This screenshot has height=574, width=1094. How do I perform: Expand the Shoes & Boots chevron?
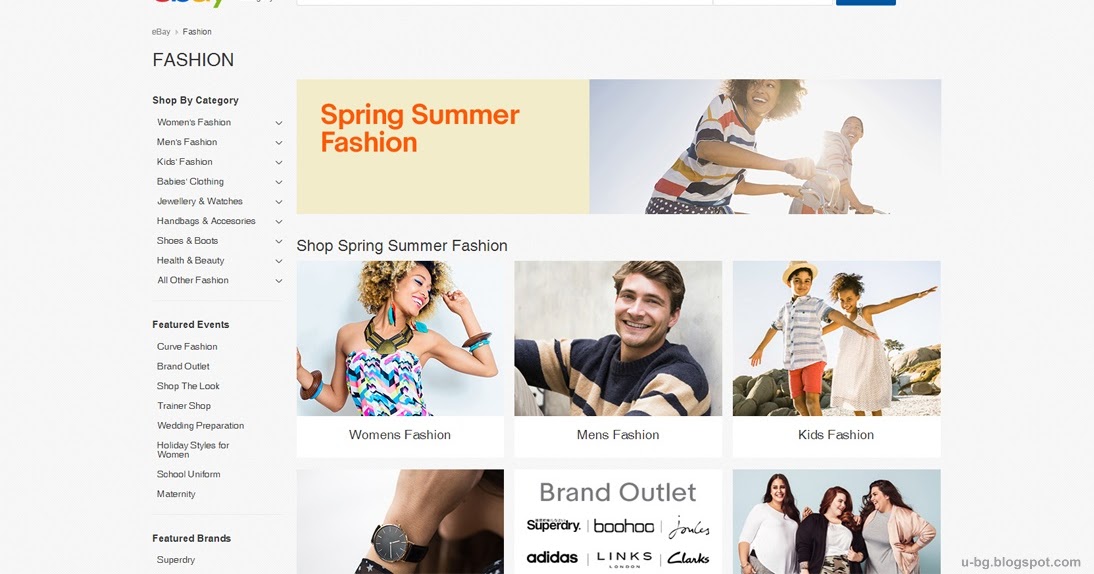(278, 241)
